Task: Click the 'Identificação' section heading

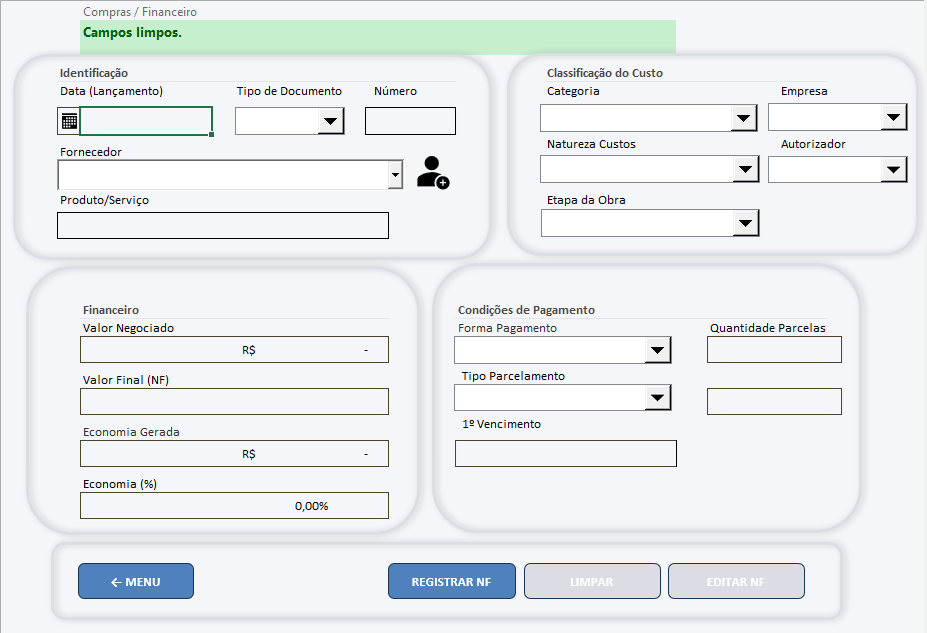Action: click(94, 73)
